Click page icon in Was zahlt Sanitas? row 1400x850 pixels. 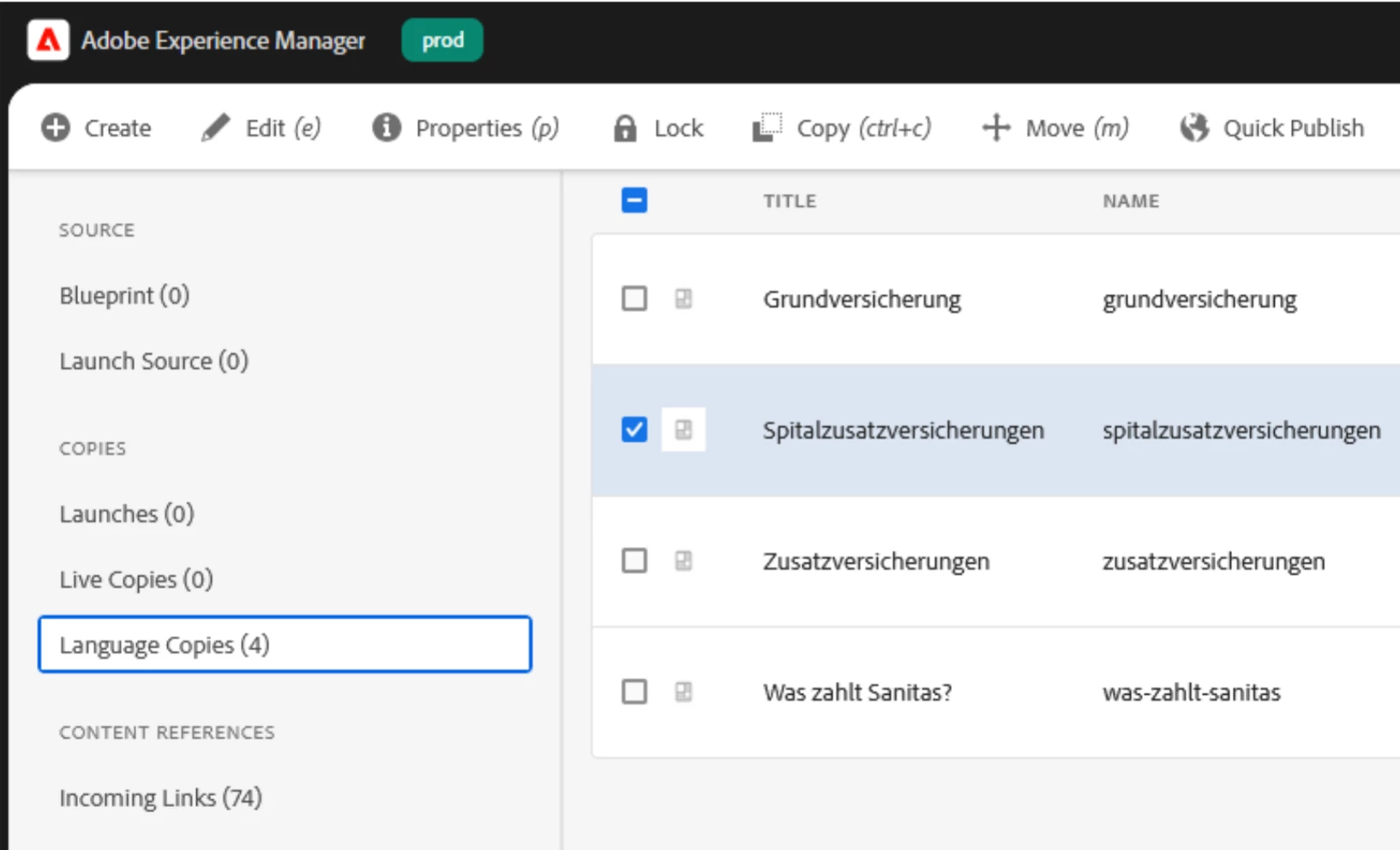(x=683, y=692)
